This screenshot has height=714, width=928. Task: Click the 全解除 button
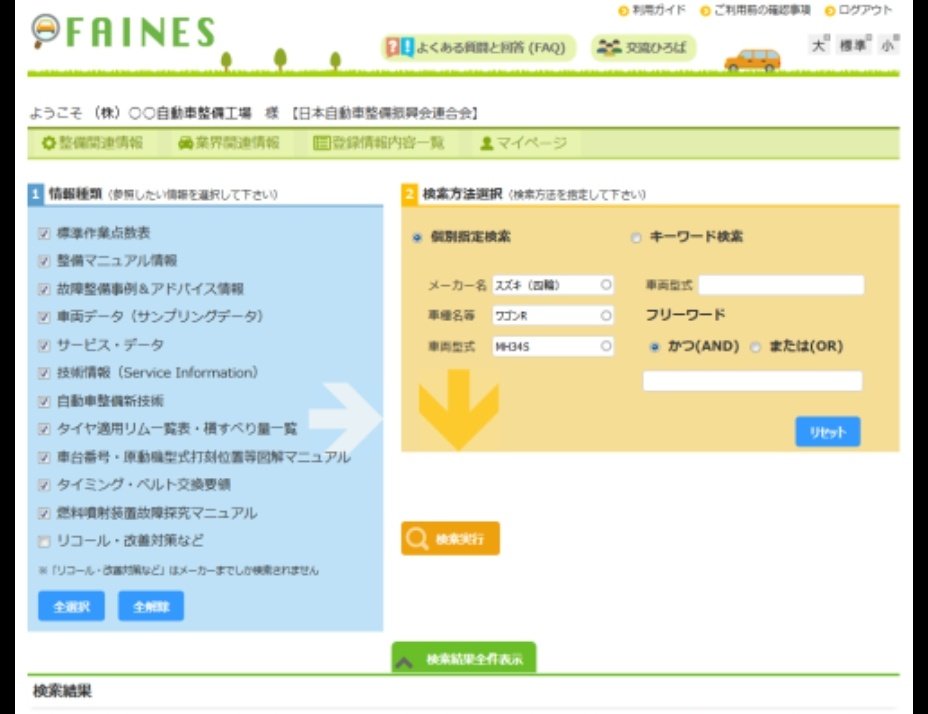click(x=151, y=606)
